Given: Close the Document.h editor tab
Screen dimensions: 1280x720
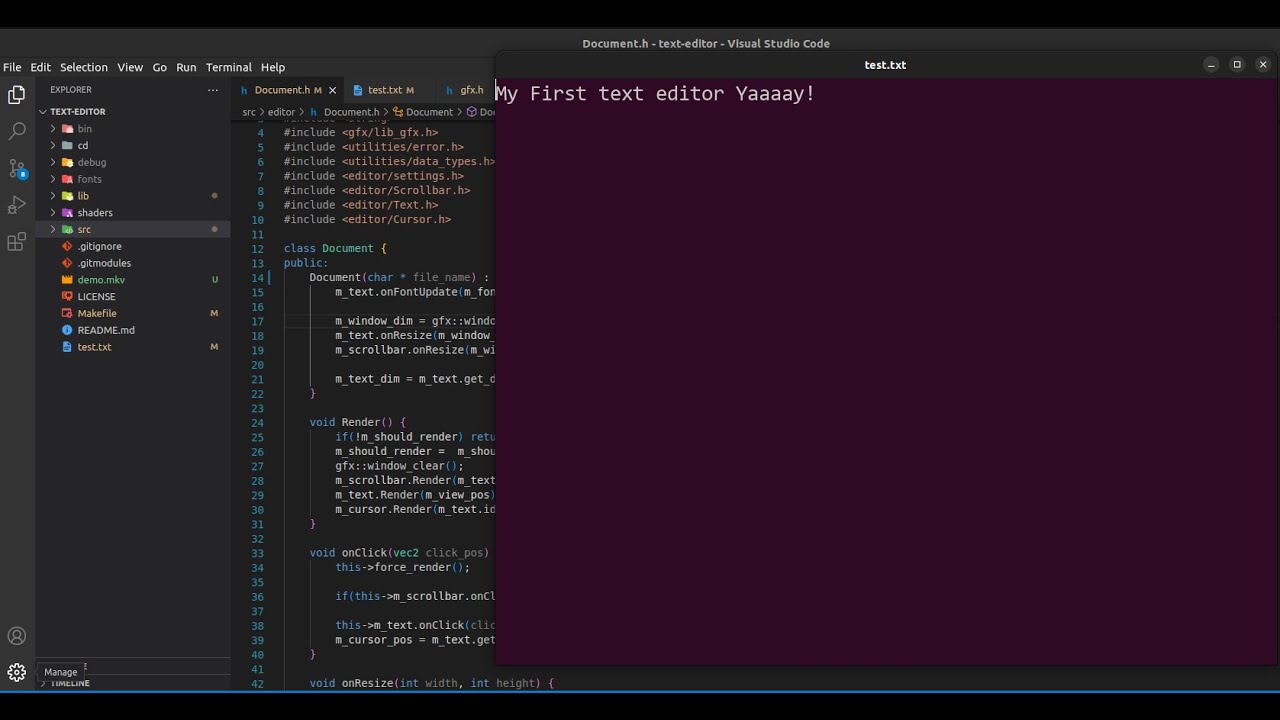Looking at the screenshot, I should coord(333,90).
